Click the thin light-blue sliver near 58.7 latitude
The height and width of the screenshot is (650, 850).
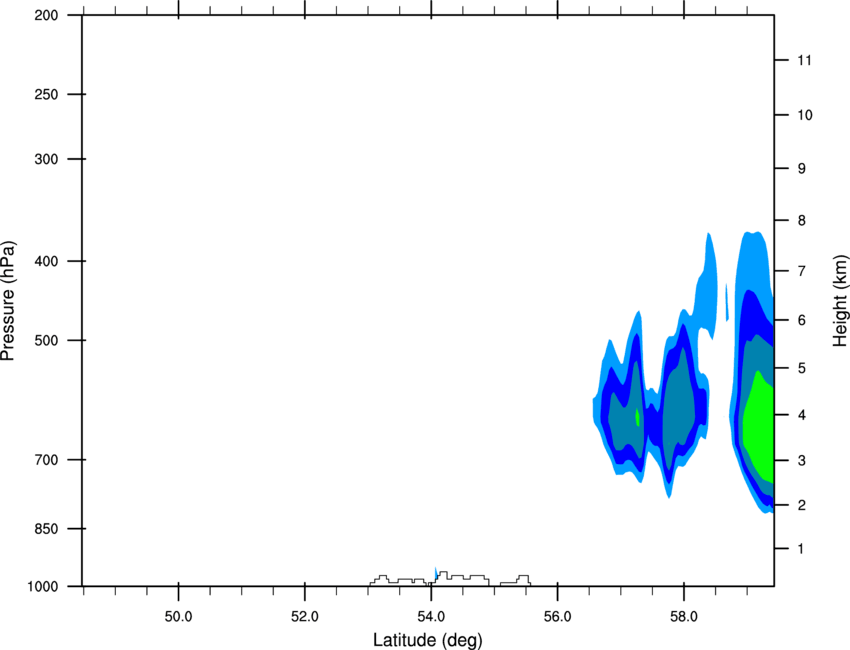[727, 302]
